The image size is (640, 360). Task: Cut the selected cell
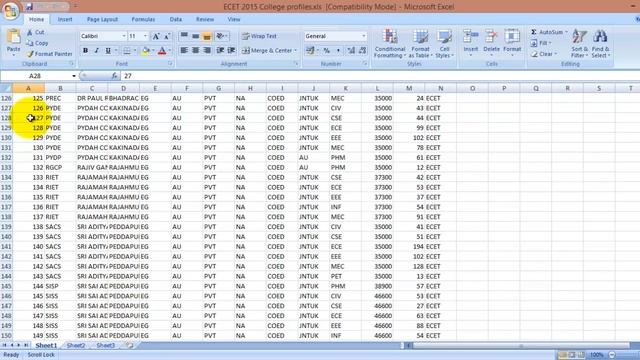point(36,32)
